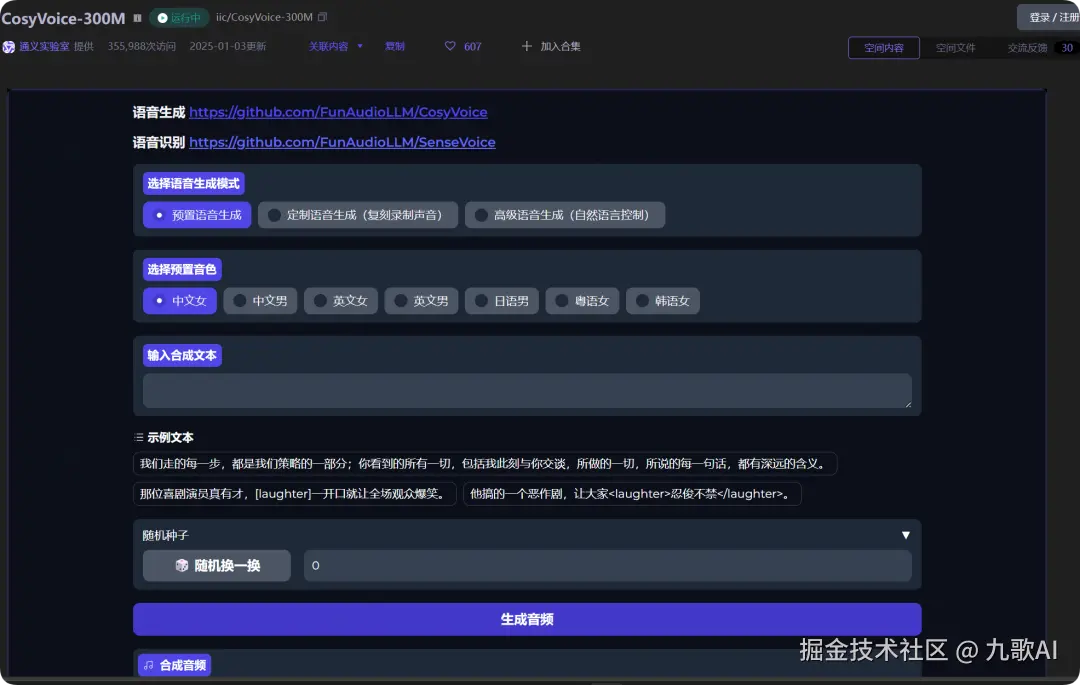1080x685 pixels.
Task: Click the 通义实验室 logo icon
Action: click(x=10, y=46)
